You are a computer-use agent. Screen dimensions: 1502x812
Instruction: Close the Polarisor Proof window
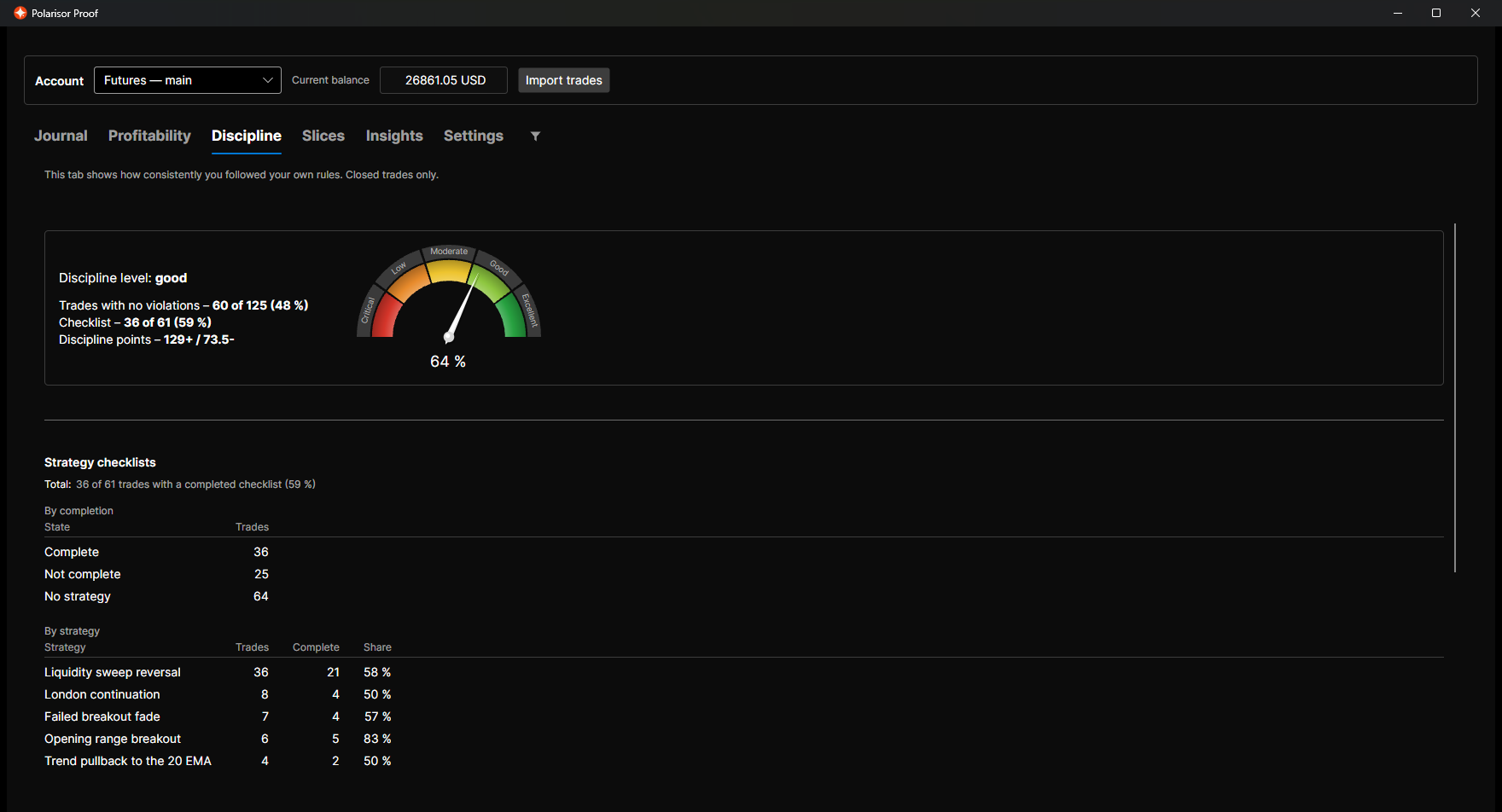[1476, 13]
